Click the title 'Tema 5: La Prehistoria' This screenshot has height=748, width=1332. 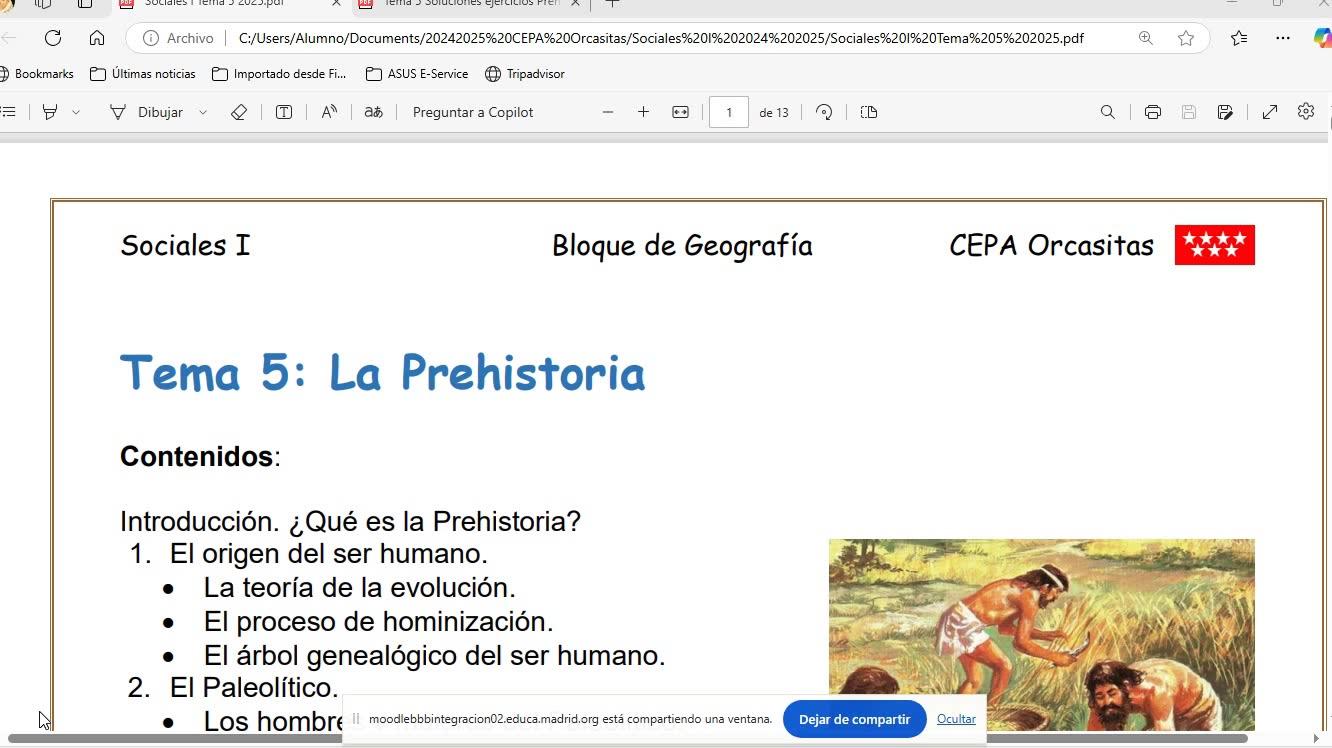point(383,373)
